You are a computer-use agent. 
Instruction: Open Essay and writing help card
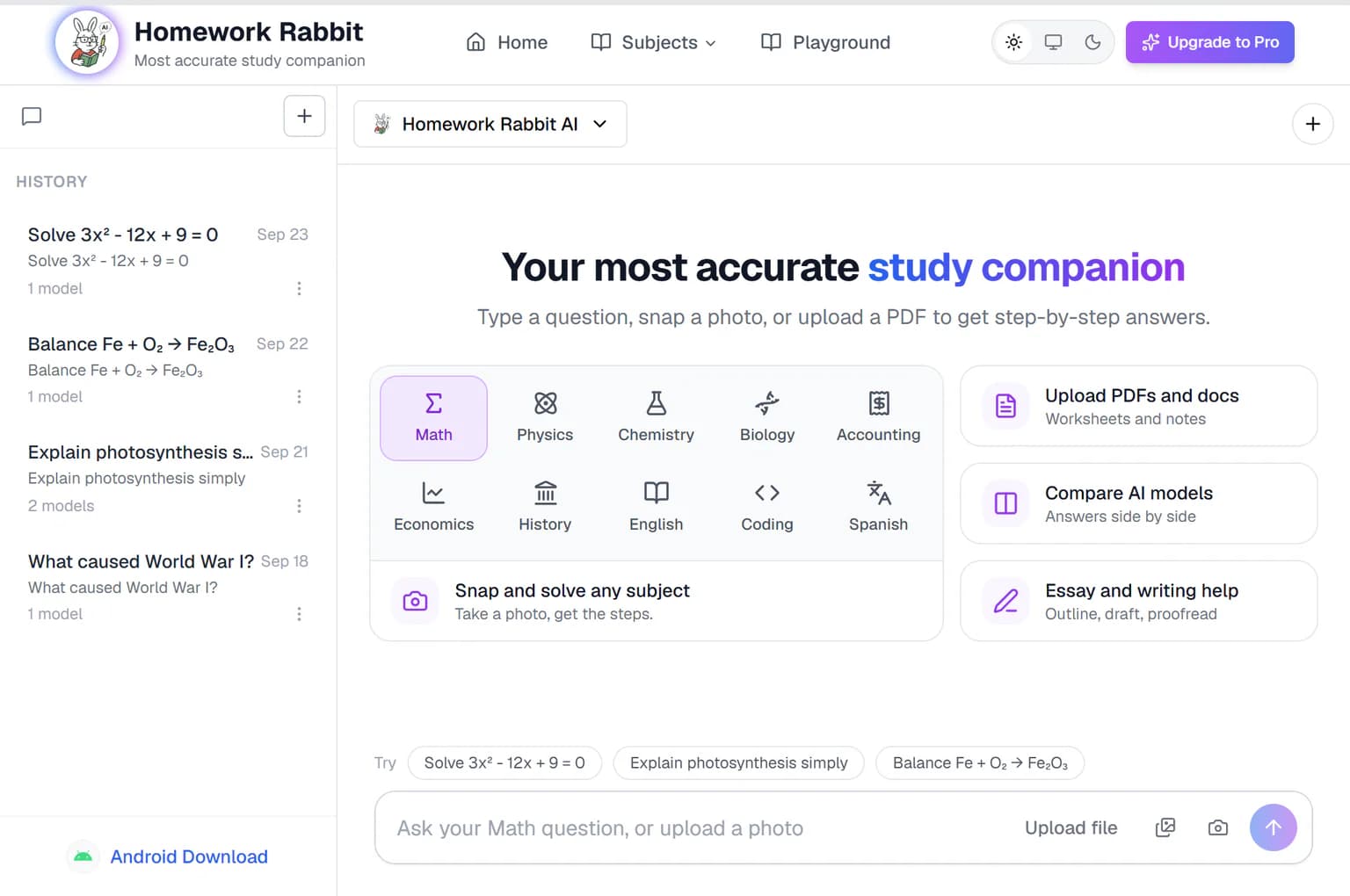(x=1138, y=601)
